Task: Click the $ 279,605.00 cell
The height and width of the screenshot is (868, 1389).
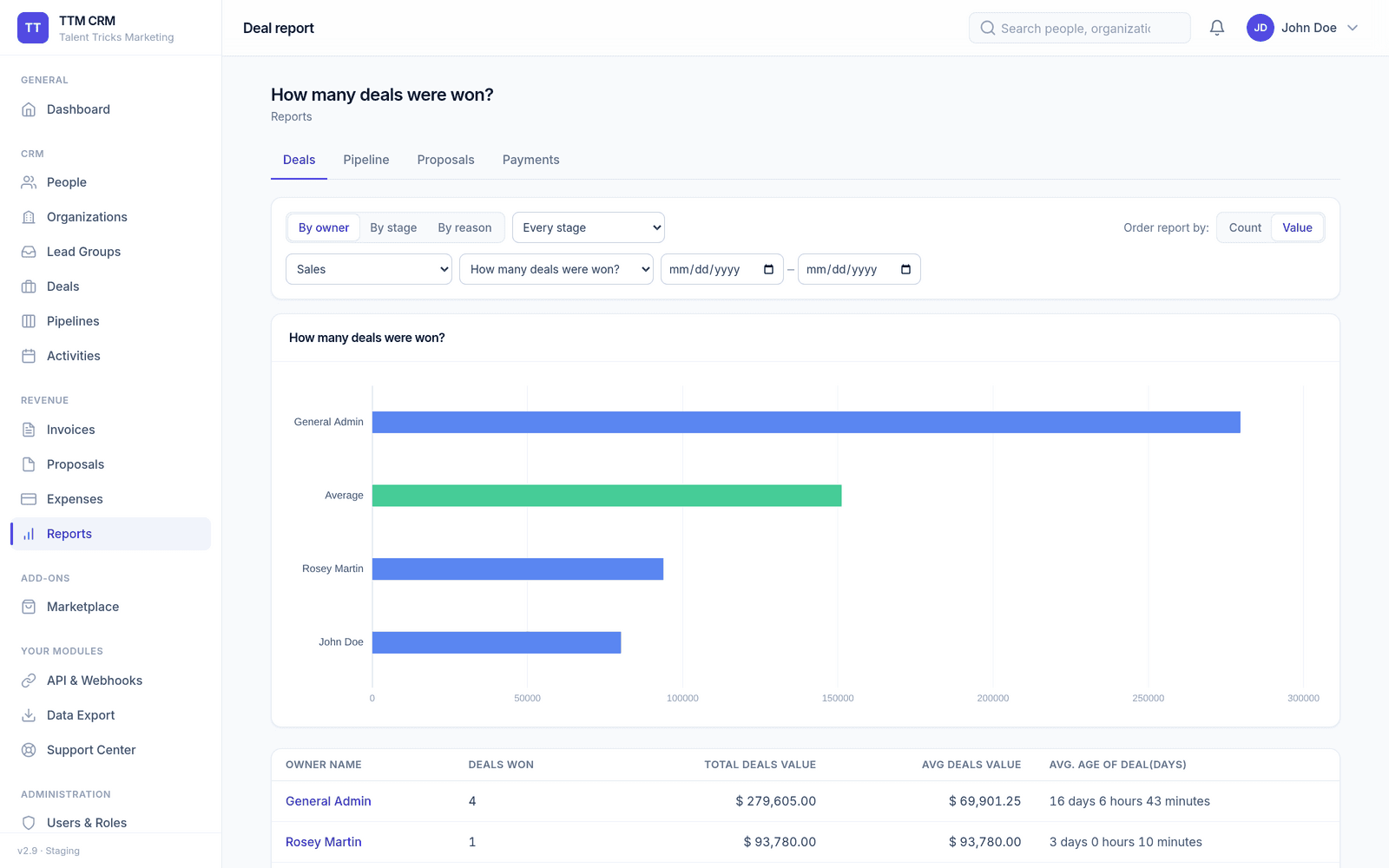Action: pyautogui.click(x=775, y=801)
